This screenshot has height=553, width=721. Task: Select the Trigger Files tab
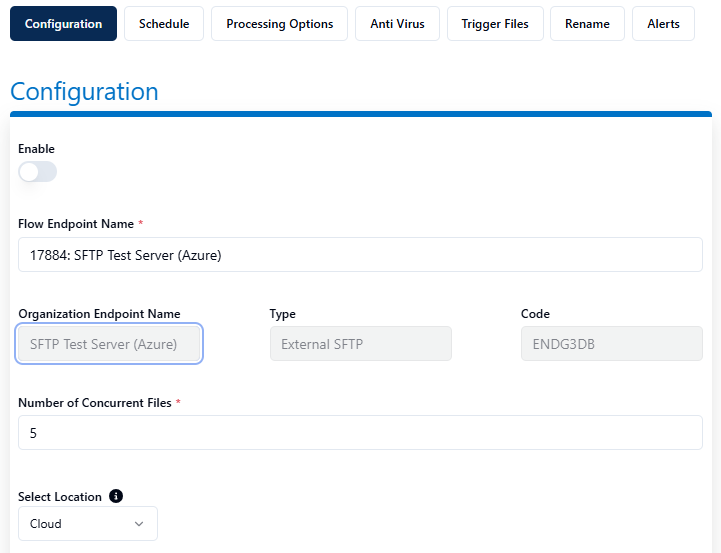[x=495, y=24]
